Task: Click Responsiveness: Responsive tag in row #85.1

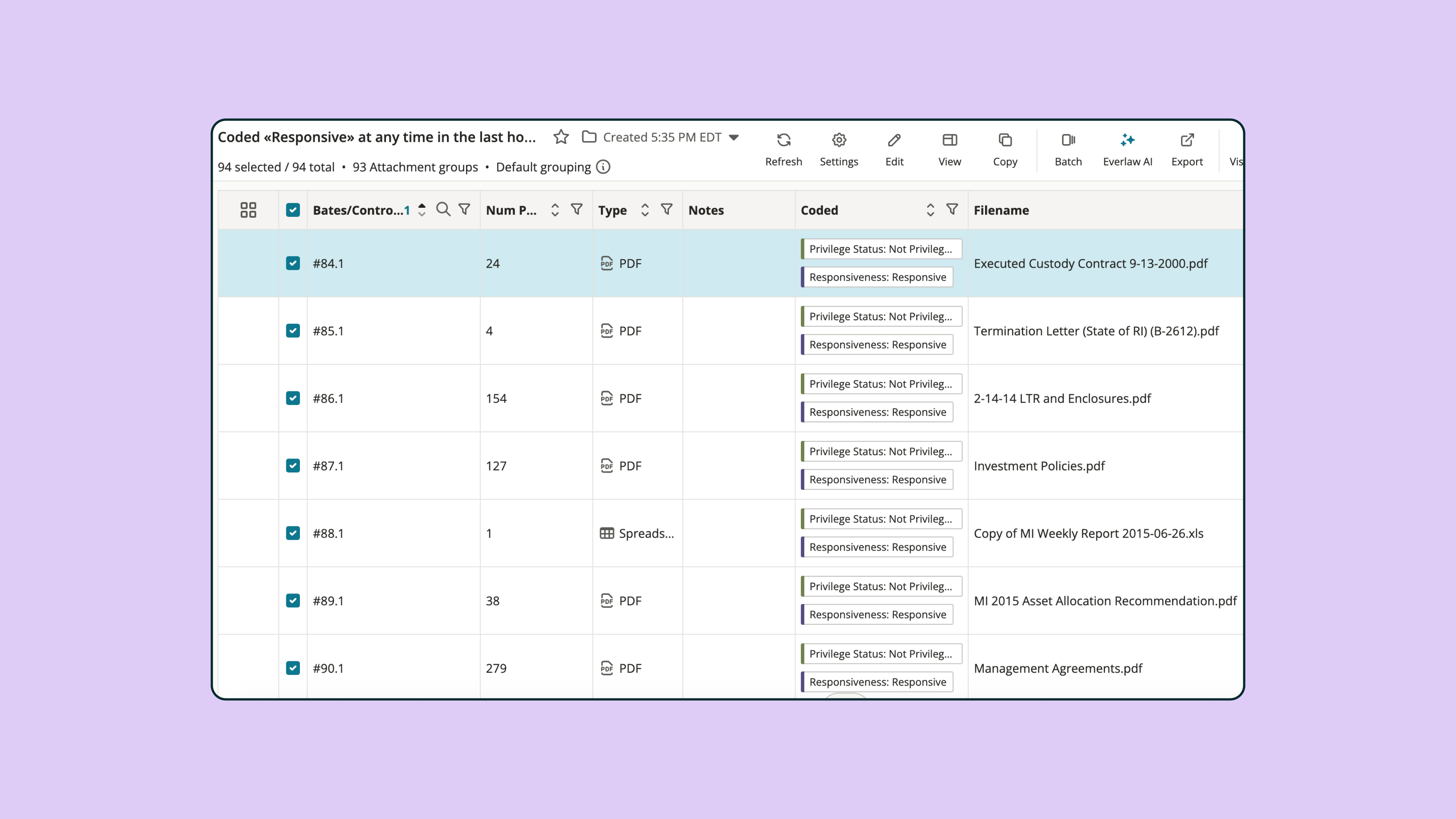Action: point(877,344)
